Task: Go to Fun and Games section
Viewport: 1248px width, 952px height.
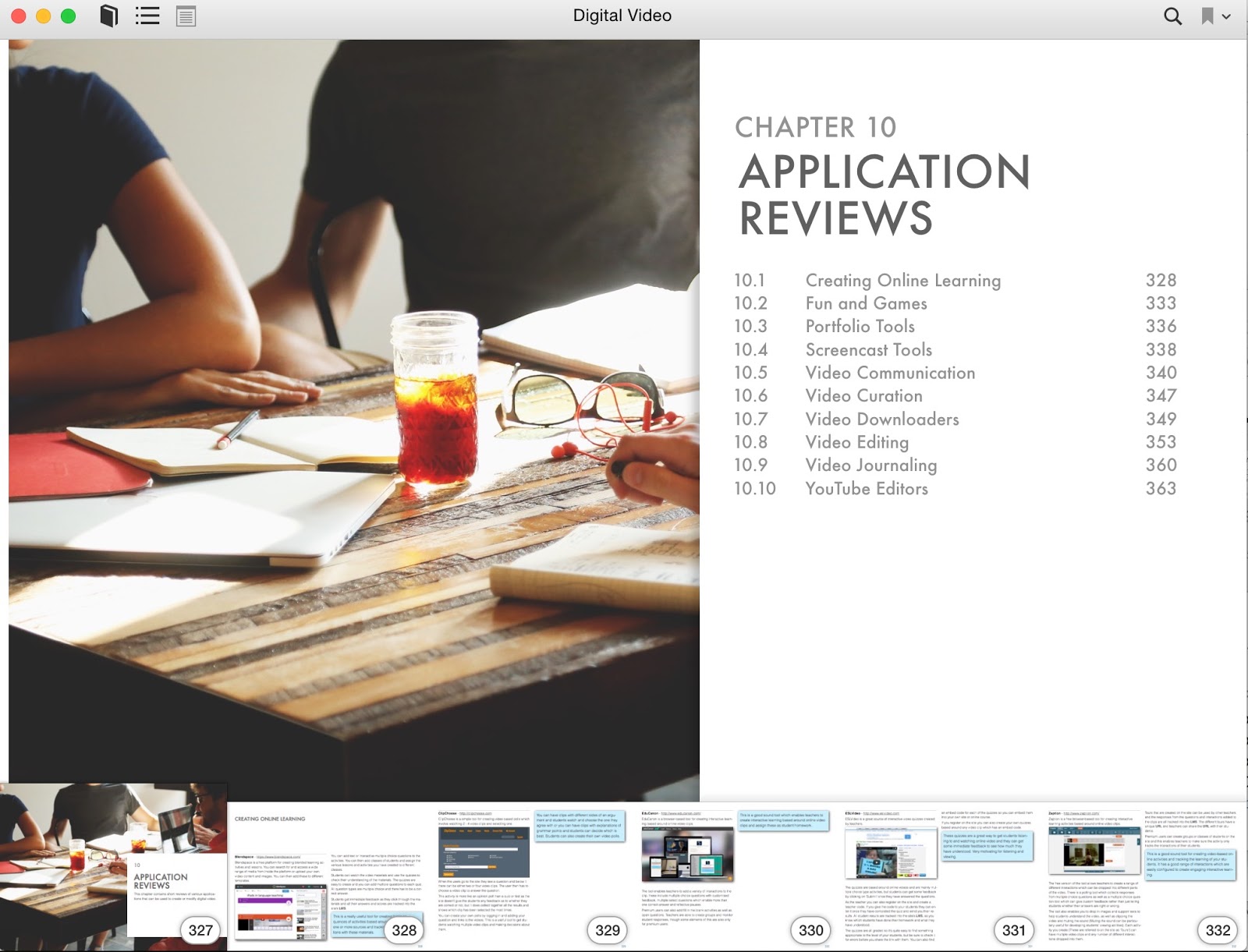Action: pyautogui.click(x=866, y=303)
